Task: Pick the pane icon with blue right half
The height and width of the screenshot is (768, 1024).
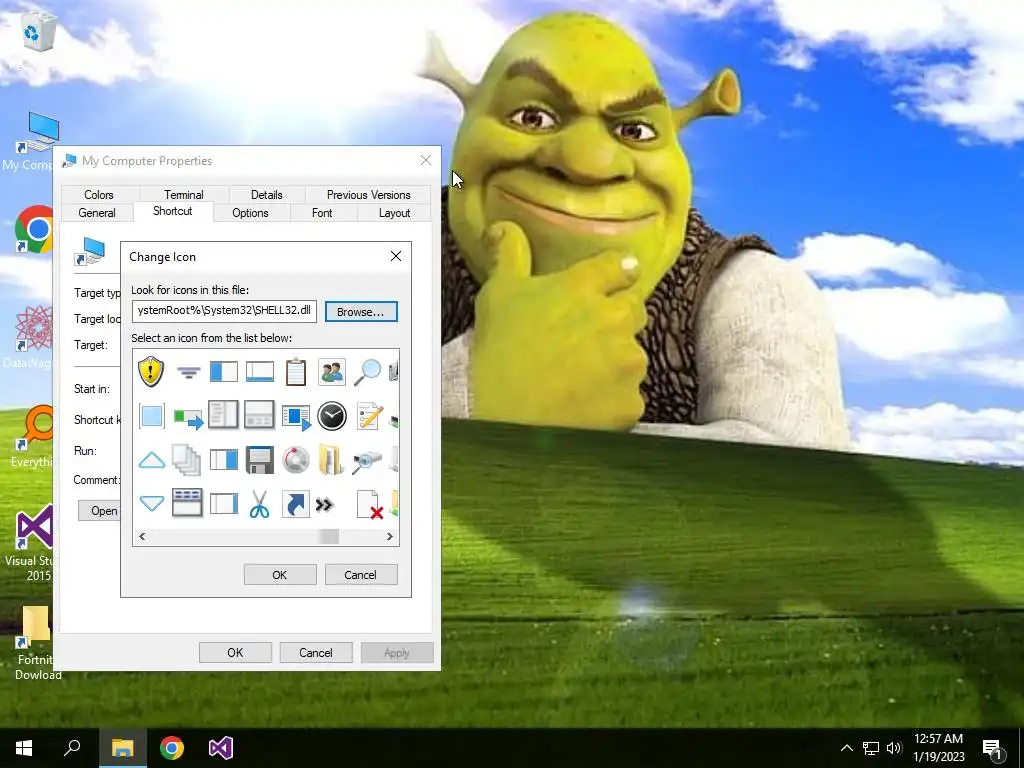Action: coord(223,460)
